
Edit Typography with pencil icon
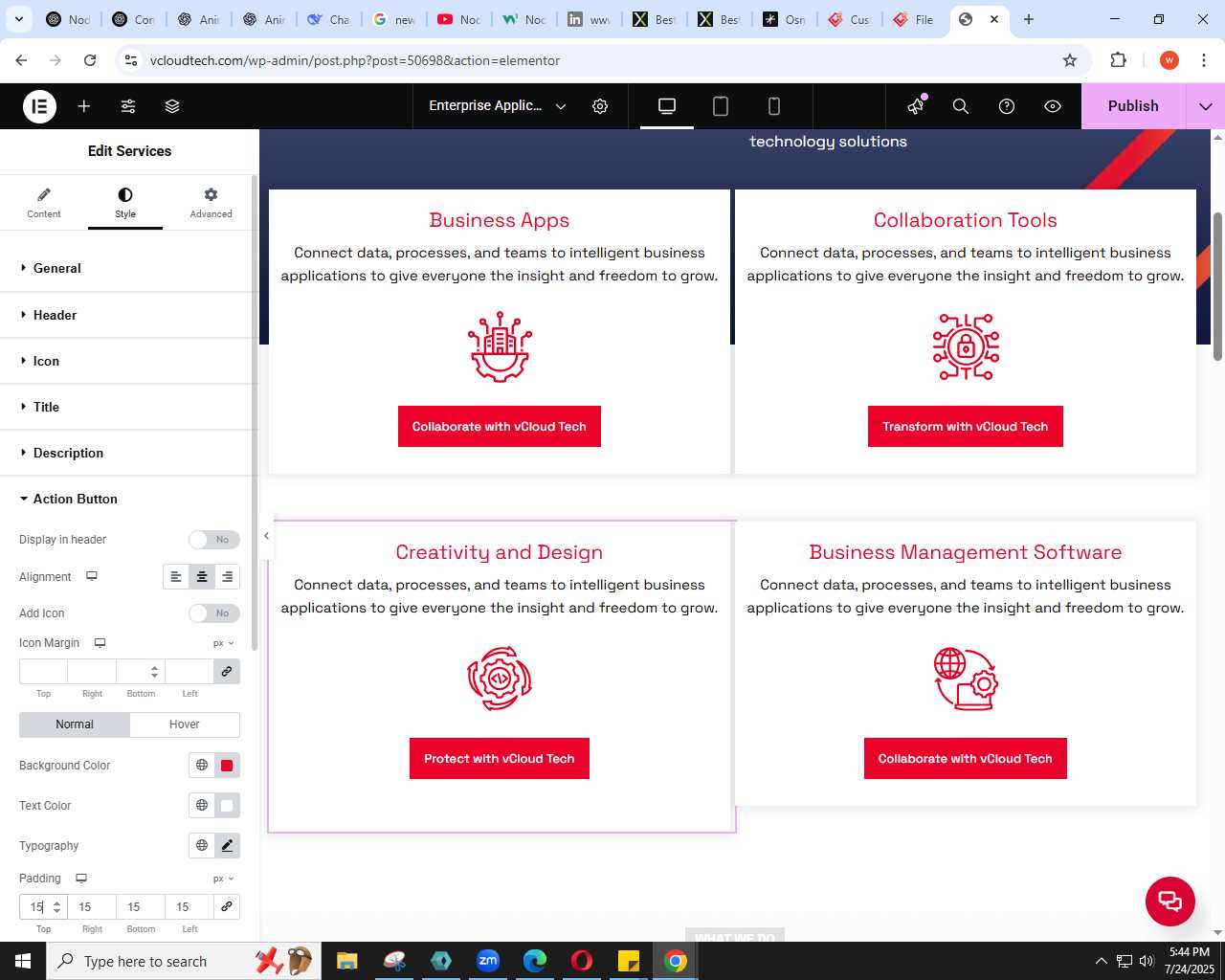point(227,846)
